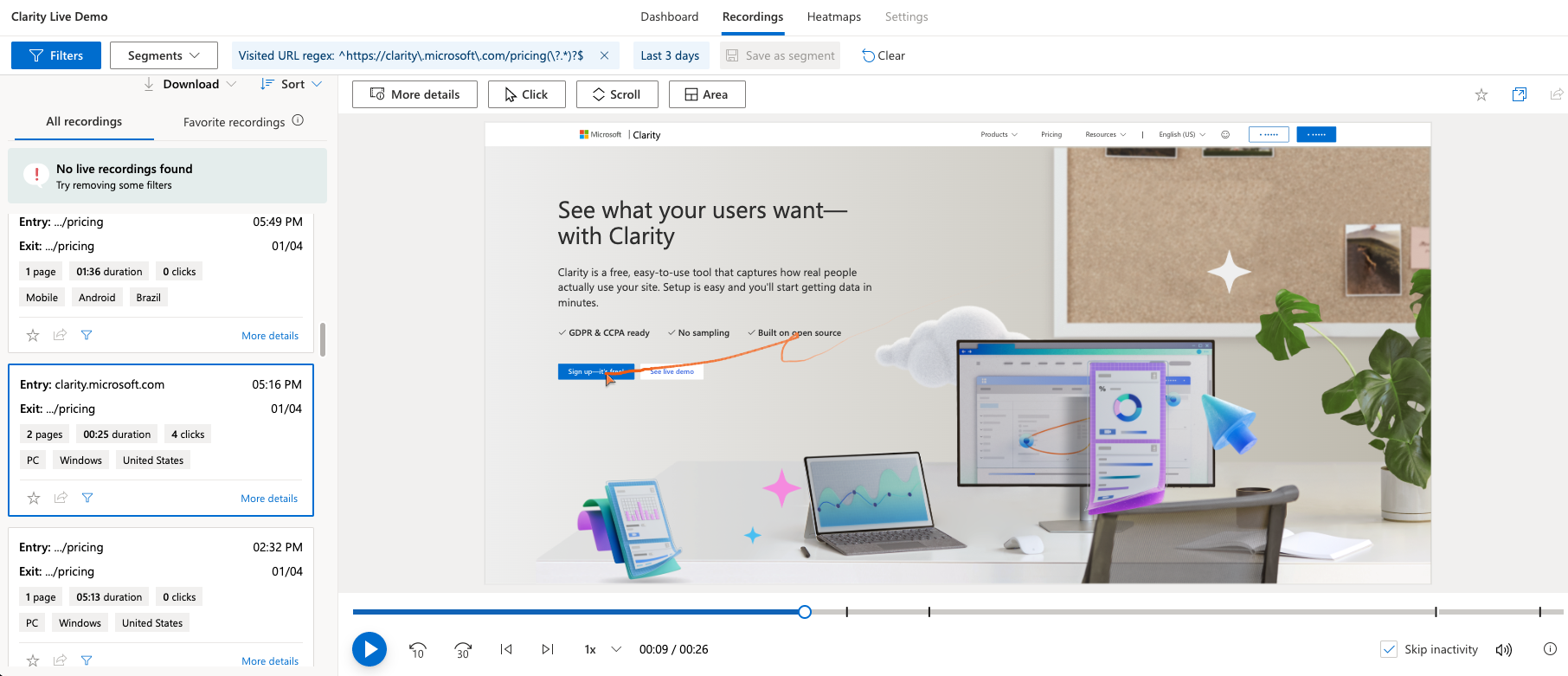Show Click heatmap view
This screenshot has width=1568, height=676.
526,94
